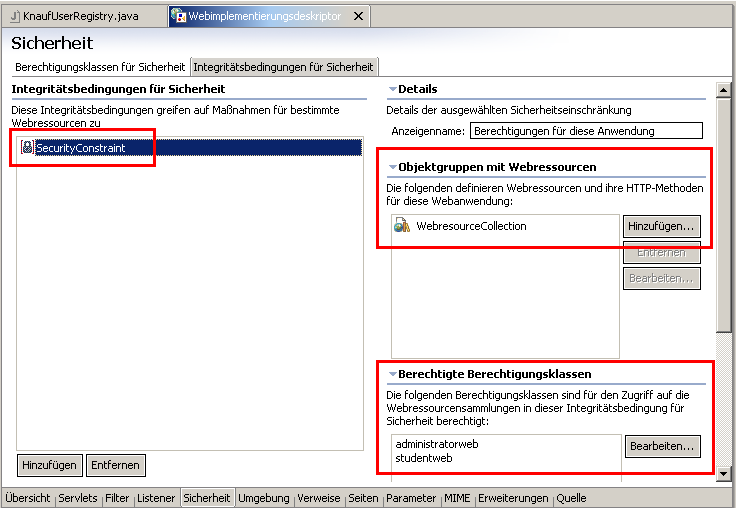Click Hinzufügen below the security constraints list

pyautogui.click(x=49, y=465)
